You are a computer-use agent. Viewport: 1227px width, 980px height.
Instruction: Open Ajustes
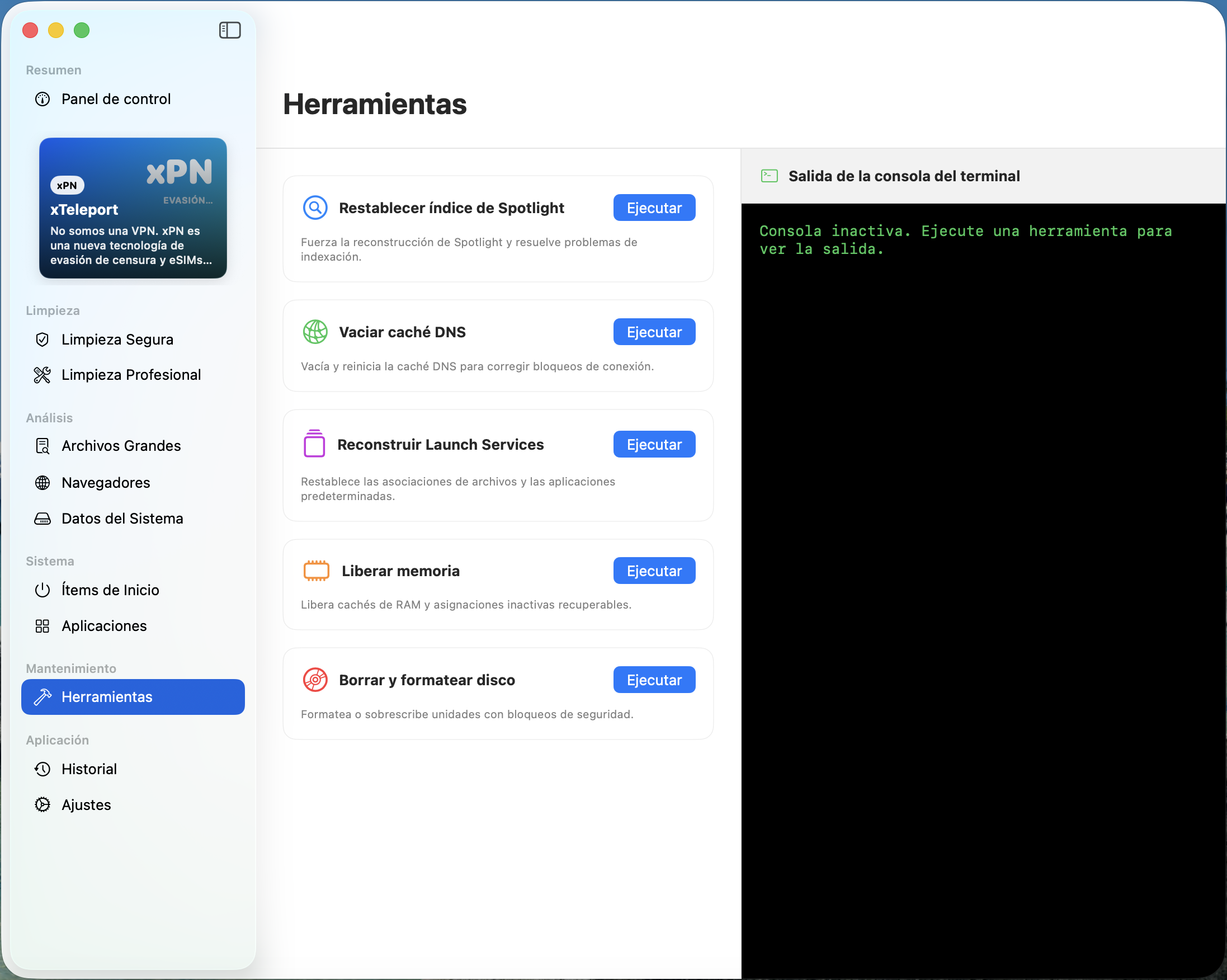point(133,805)
